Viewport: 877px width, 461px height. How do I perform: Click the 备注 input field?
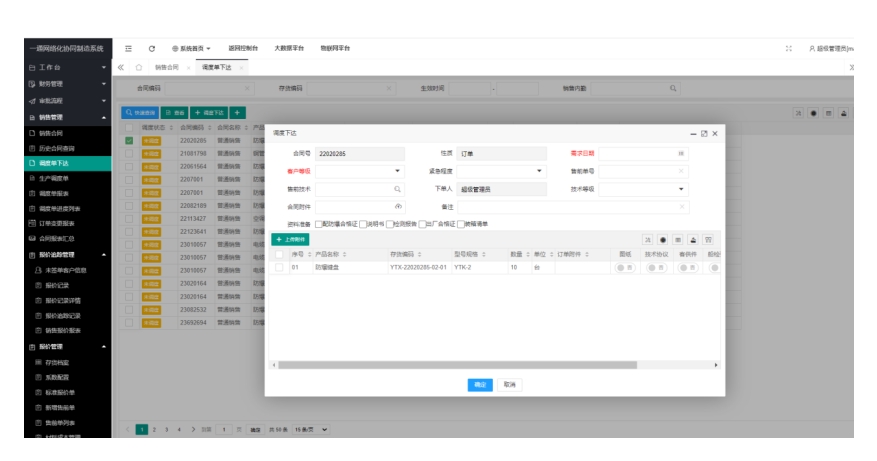coord(571,206)
